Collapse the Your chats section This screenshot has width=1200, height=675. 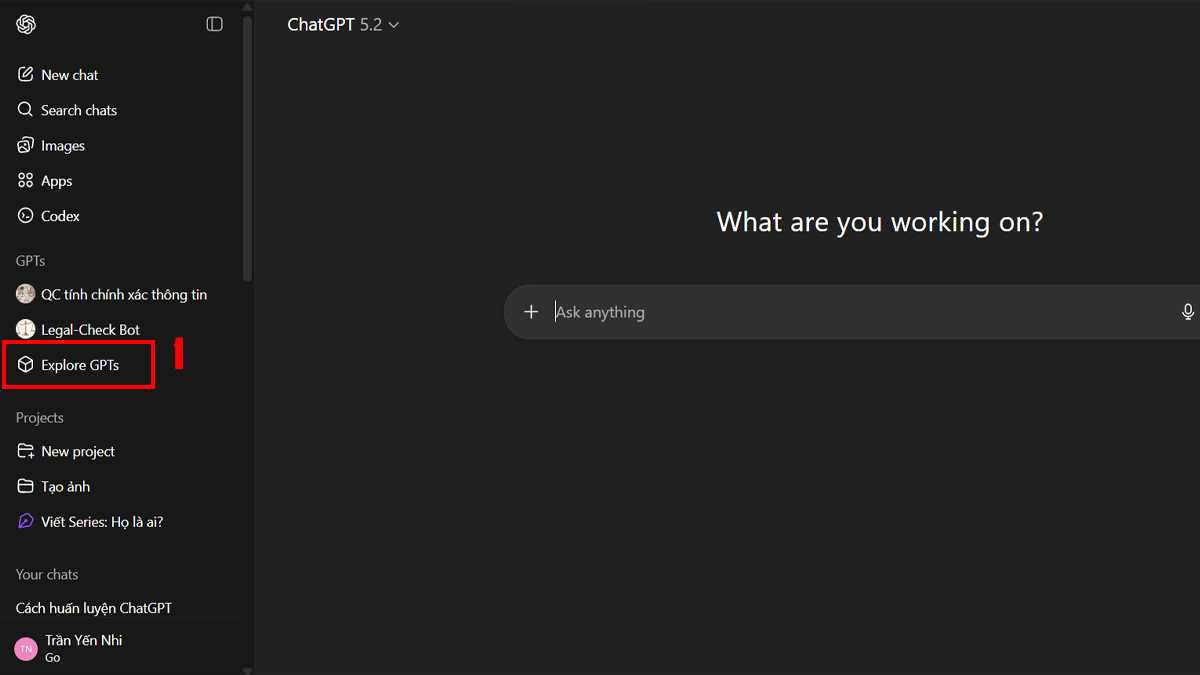(47, 575)
